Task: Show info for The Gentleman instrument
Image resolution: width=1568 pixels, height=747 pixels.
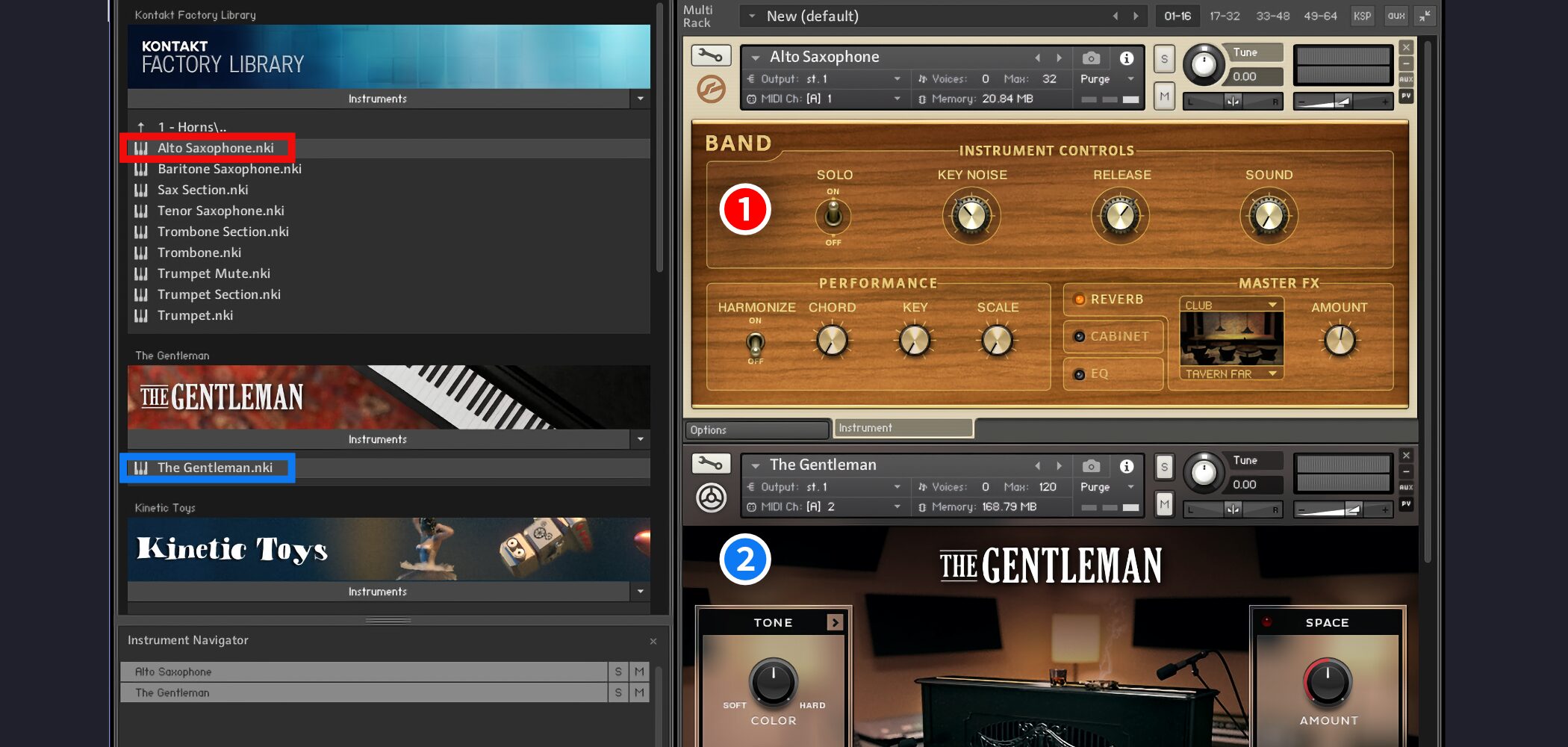Action: [x=1127, y=467]
